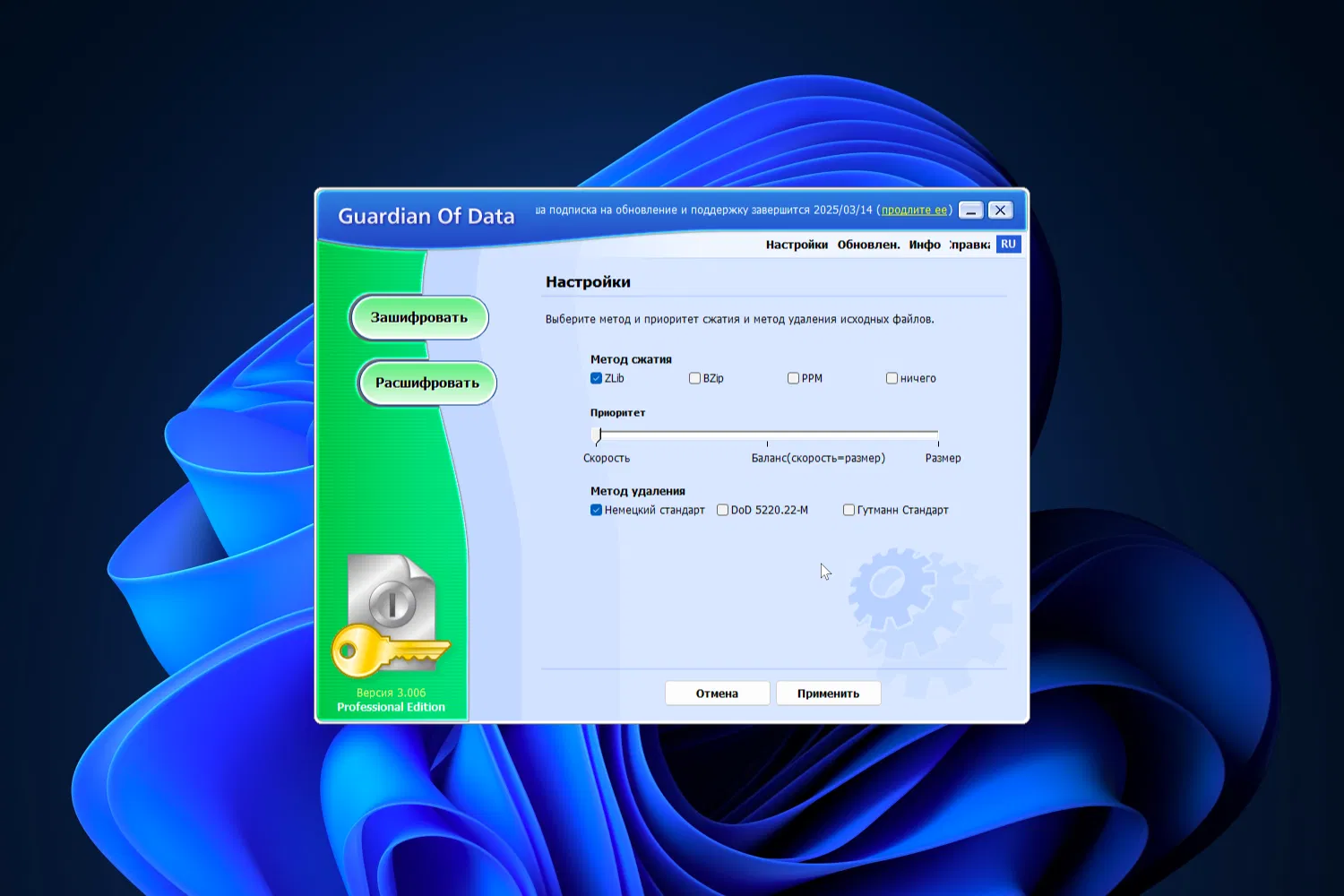Close the Guardian Of Data window
The width and height of the screenshot is (1344, 896).
pos(1000,210)
